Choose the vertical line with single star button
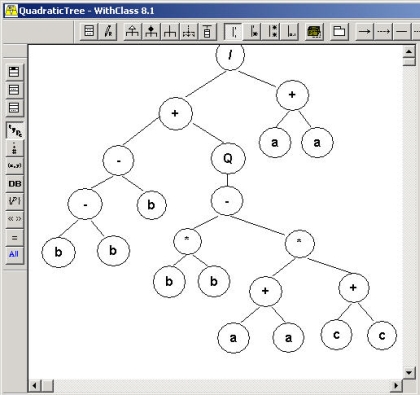 [253, 32]
